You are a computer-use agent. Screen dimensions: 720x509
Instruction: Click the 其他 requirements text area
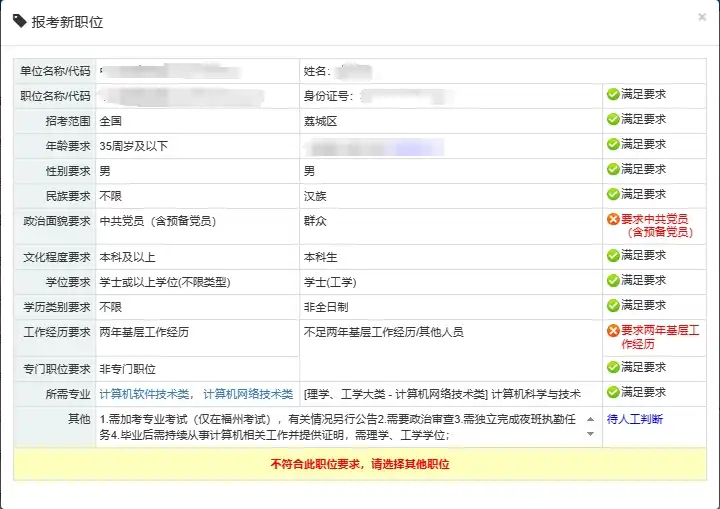[x=340, y=427]
